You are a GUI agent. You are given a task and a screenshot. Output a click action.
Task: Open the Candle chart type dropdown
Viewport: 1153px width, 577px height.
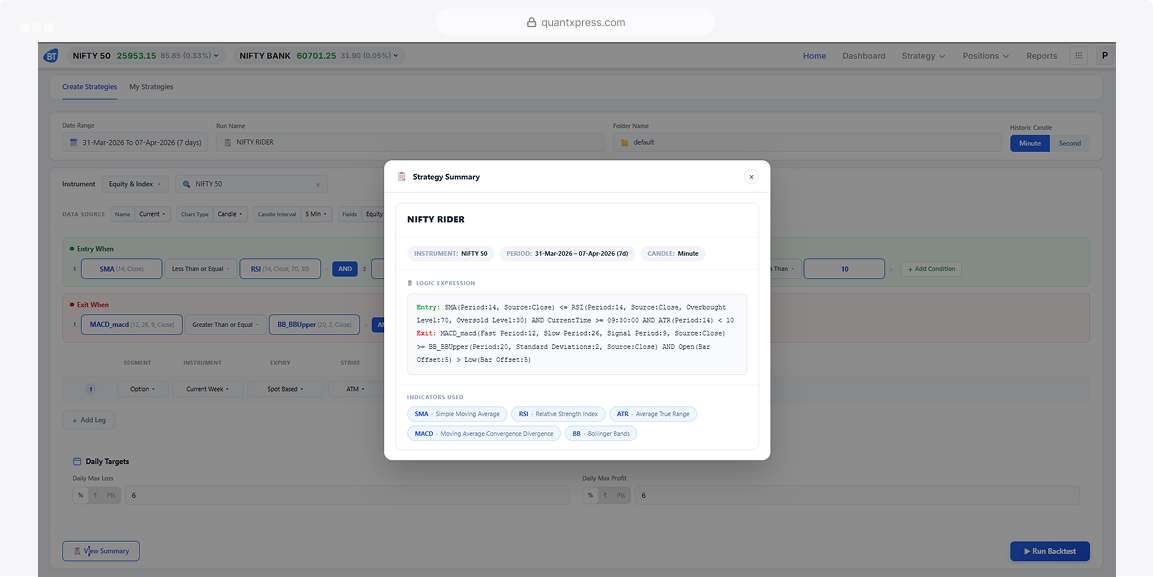tap(232, 215)
